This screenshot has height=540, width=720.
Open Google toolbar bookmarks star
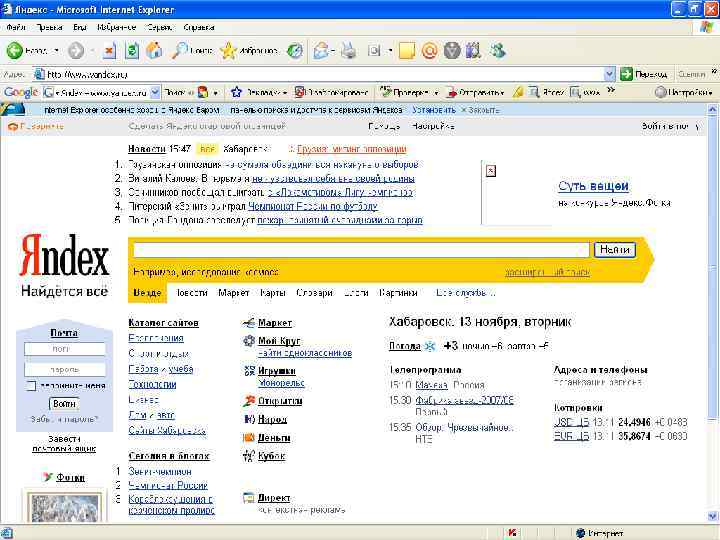coord(236,92)
